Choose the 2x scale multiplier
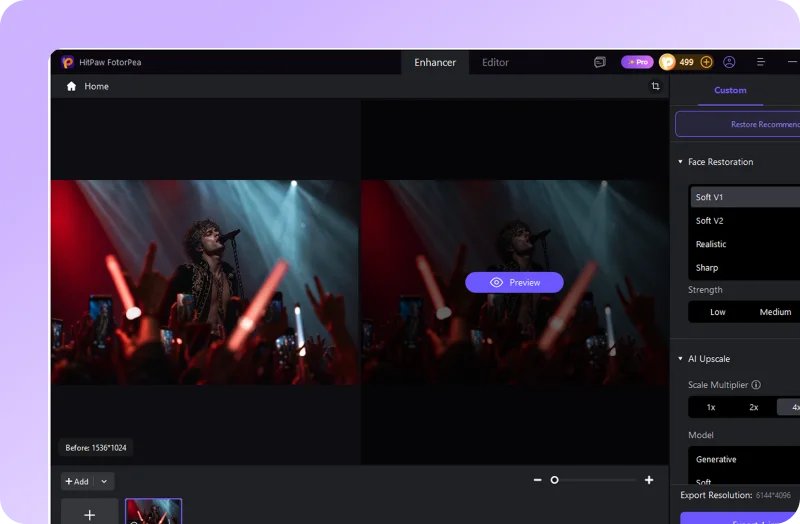The width and height of the screenshot is (800, 524). coord(754,407)
